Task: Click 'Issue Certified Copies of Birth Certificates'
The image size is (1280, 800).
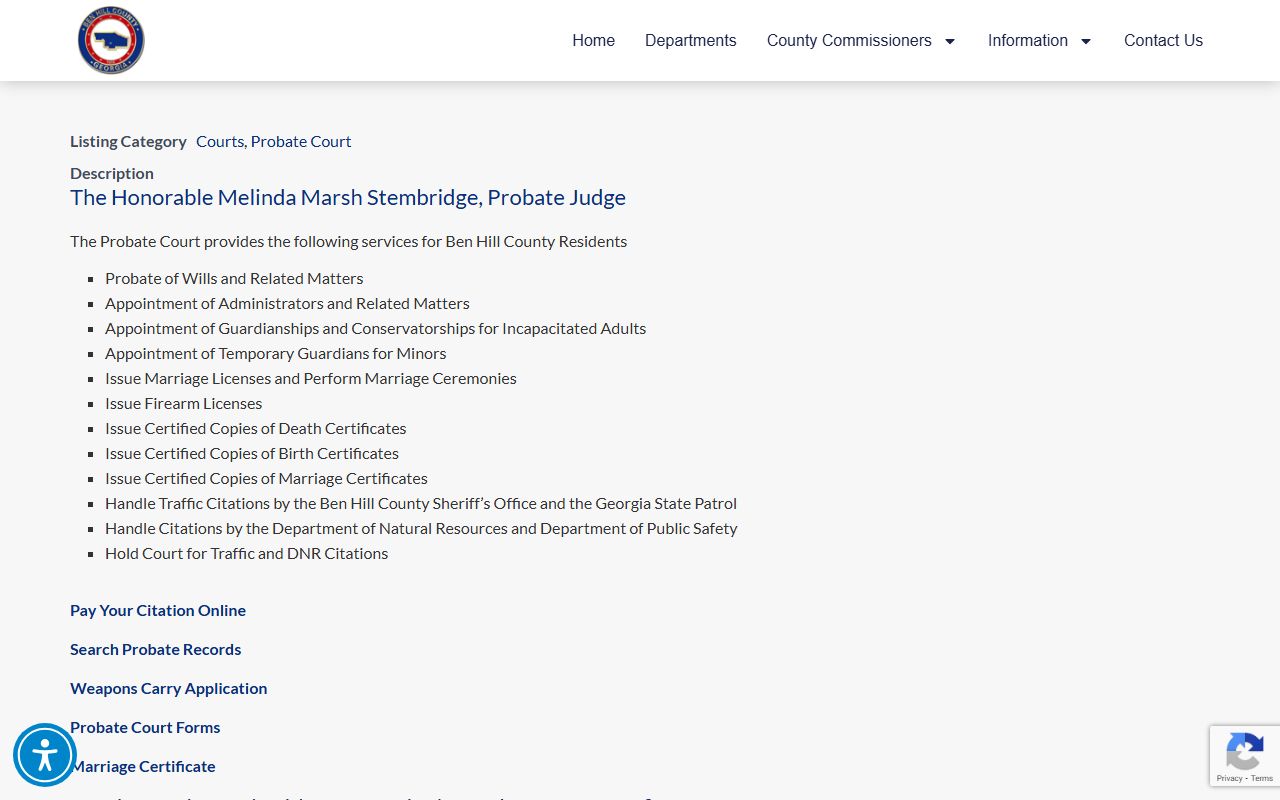Action: point(252,453)
